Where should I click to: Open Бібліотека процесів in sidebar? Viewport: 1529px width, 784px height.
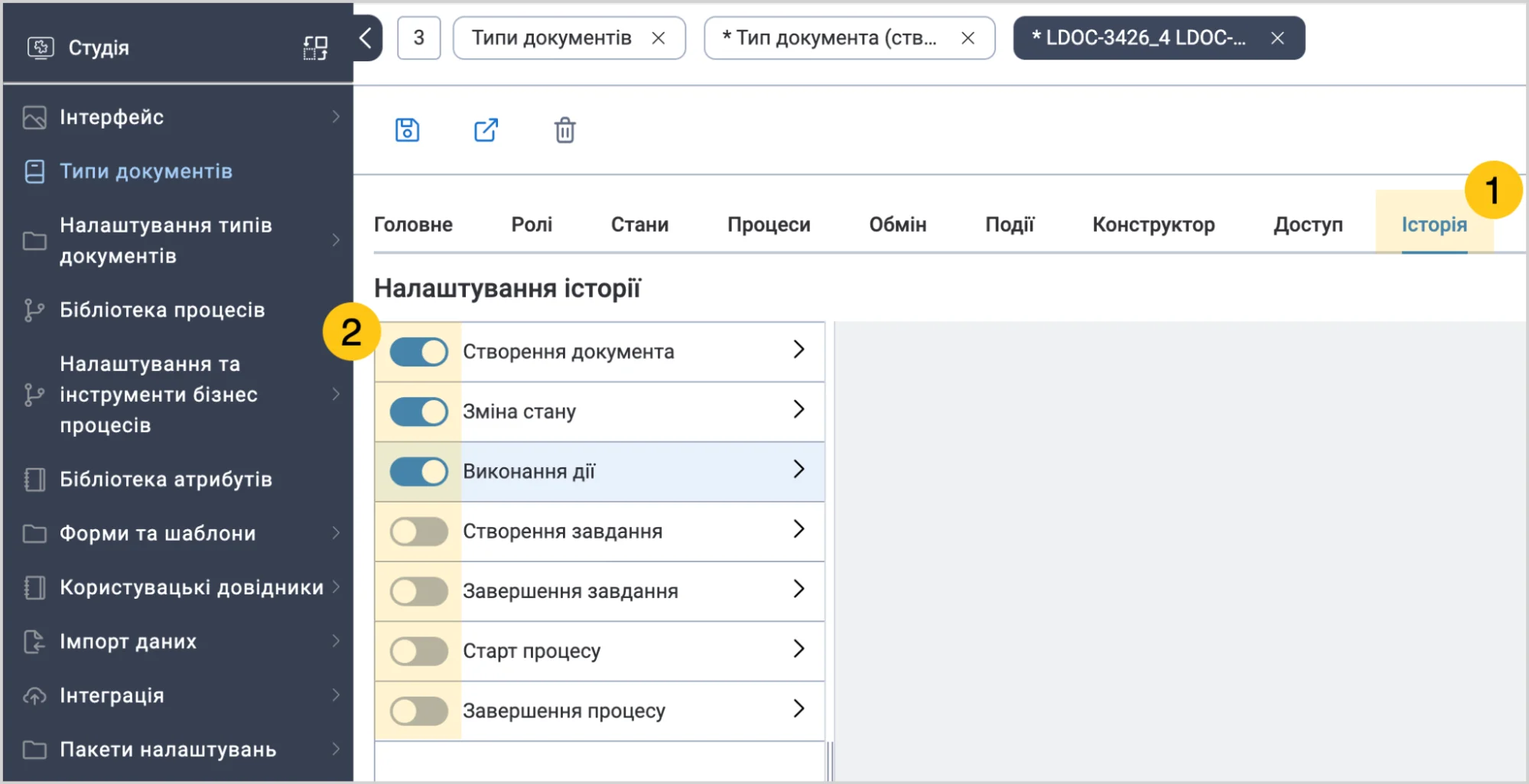[x=162, y=310]
